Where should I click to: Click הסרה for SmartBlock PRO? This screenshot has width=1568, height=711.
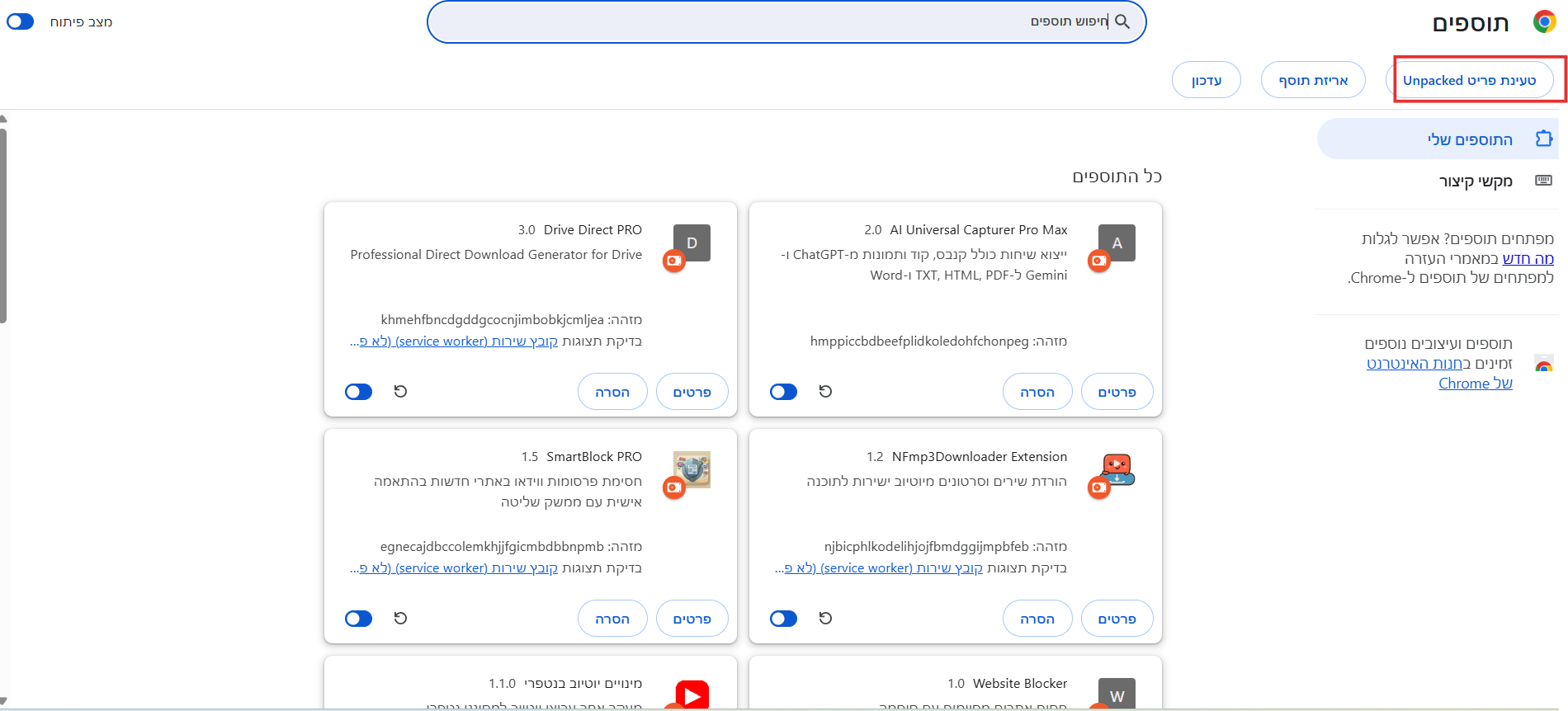click(612, 619)
